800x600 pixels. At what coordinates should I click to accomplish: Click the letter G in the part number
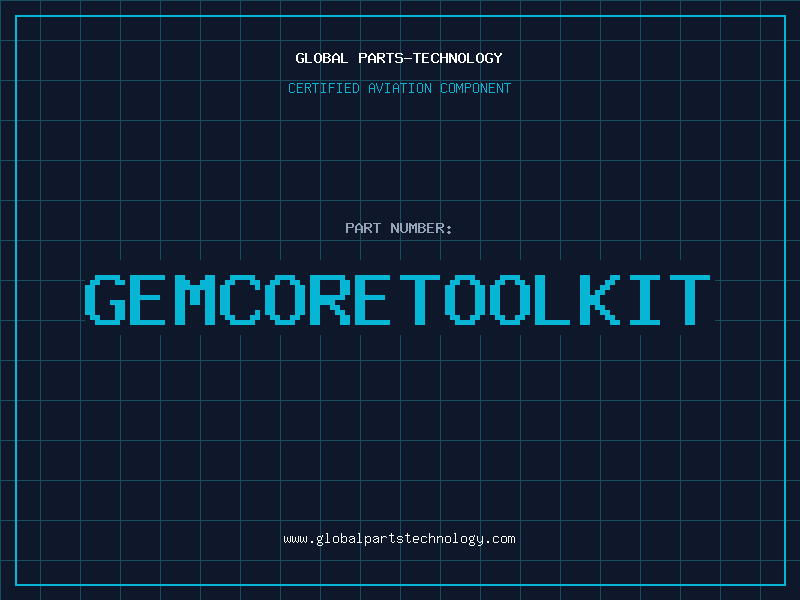click(106, 299)
